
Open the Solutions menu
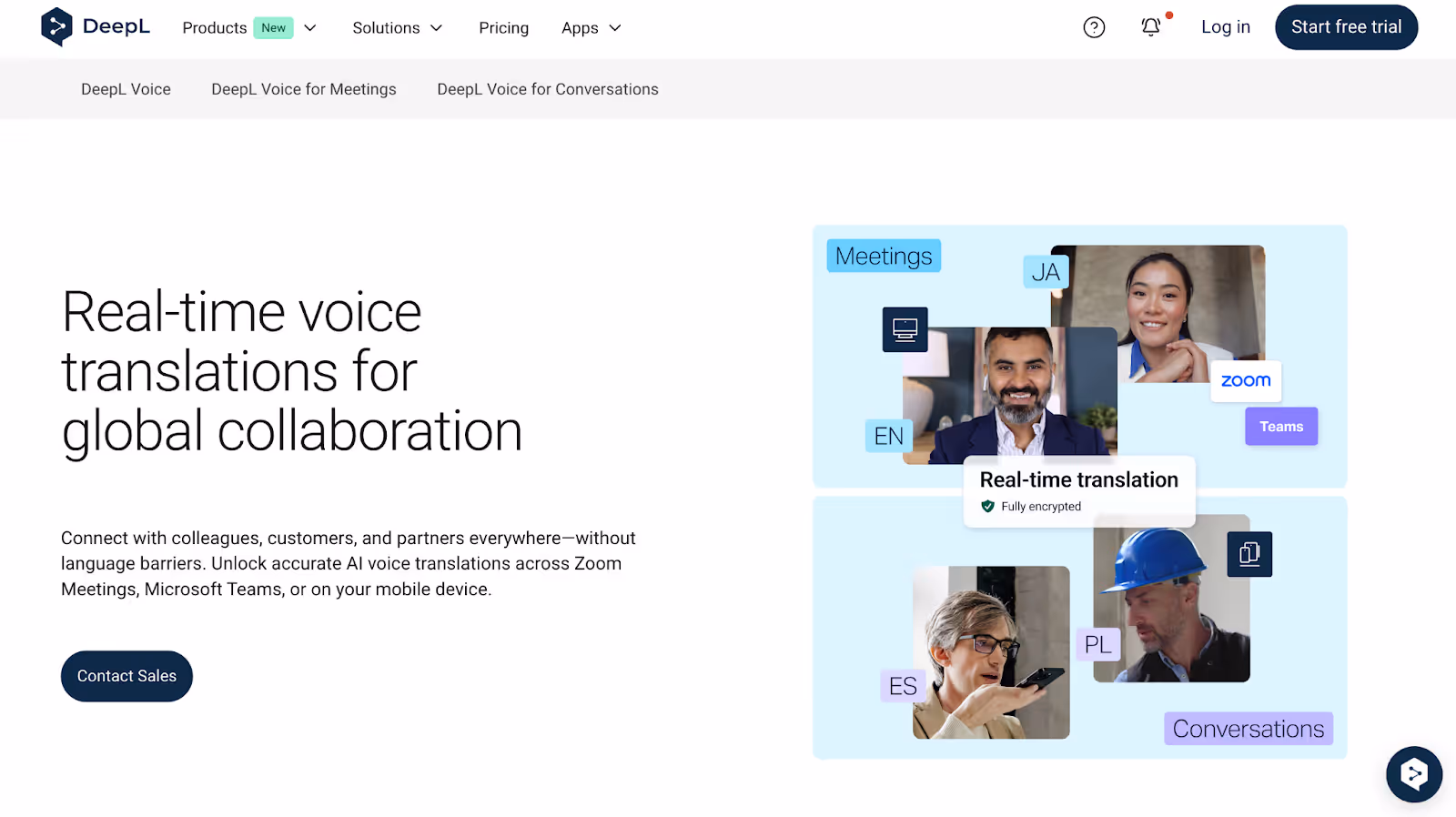386,28
